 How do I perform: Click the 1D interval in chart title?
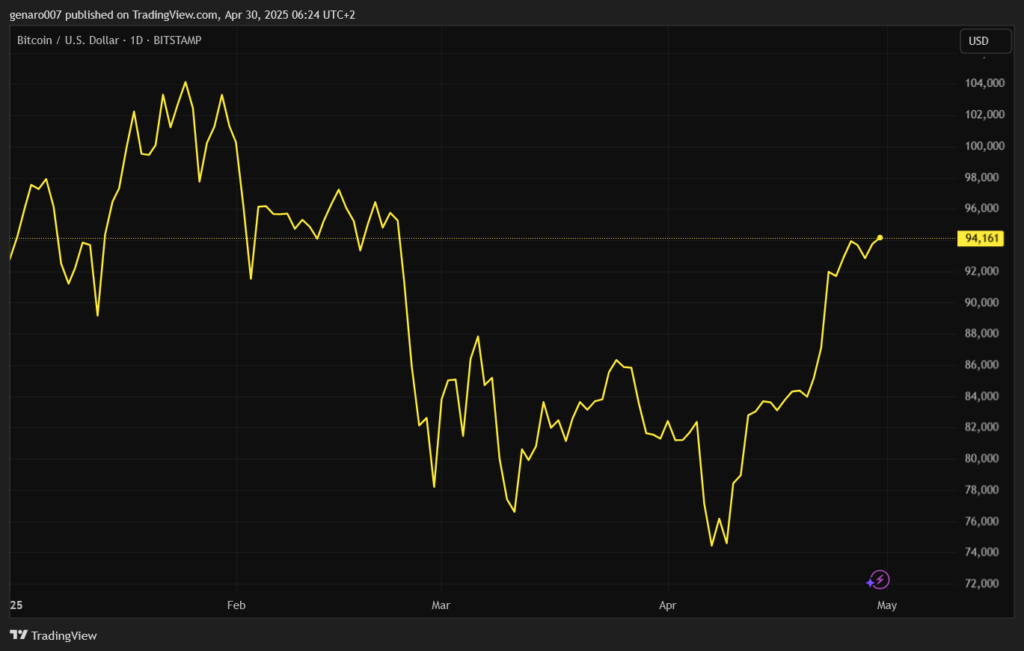[132, 41]
